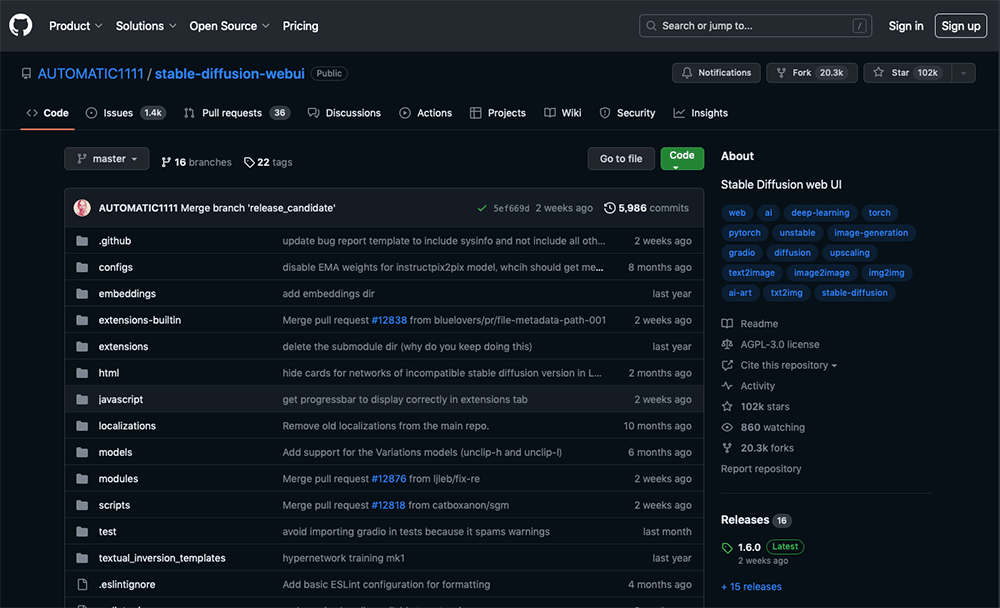This screenshot has height=608, width=1000.
Task: Star the repository with Star button
Action: pyautogui.click(x=908, y=73)
